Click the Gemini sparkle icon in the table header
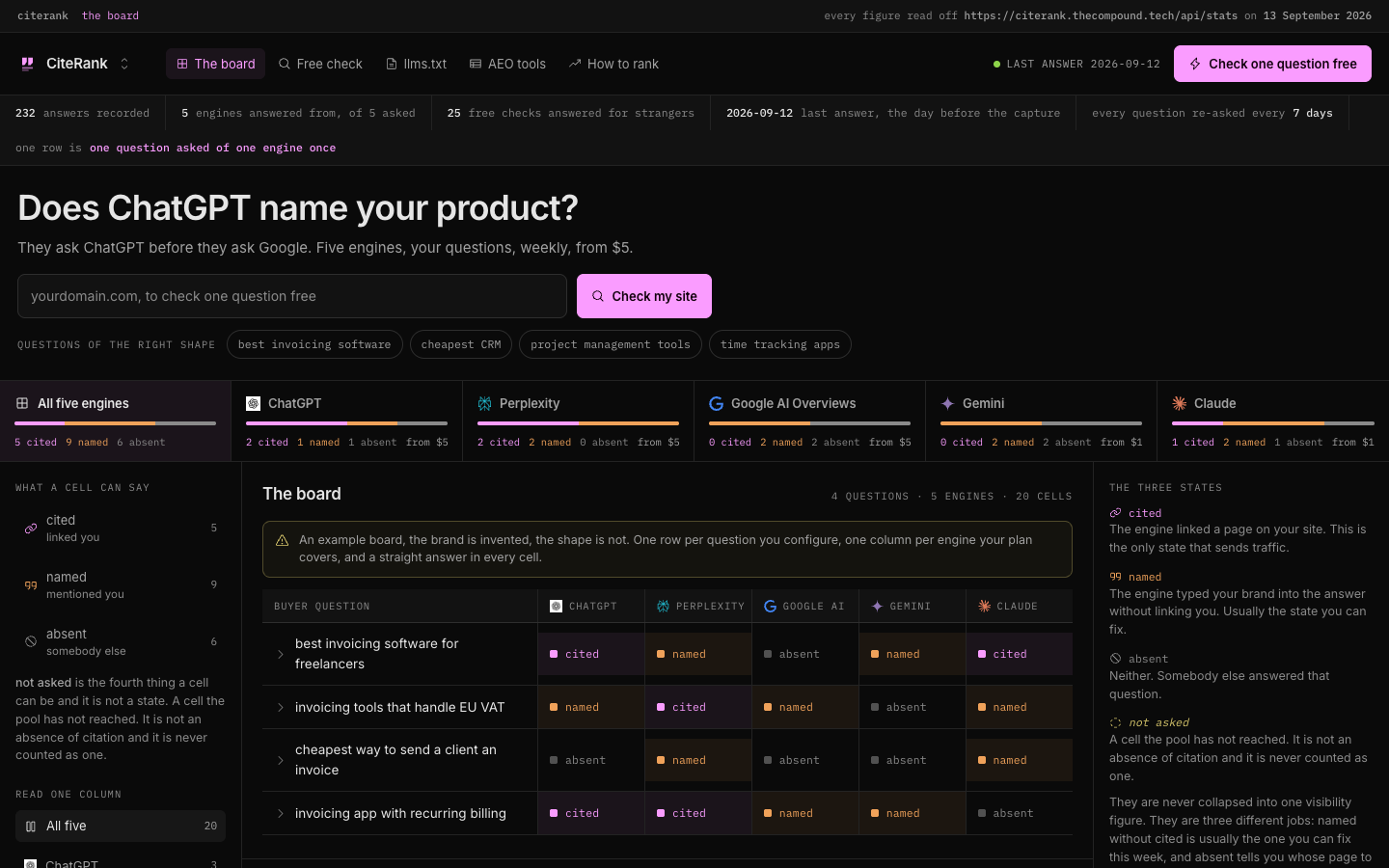The image size is (1389, 868). click(x=877, y=607)
